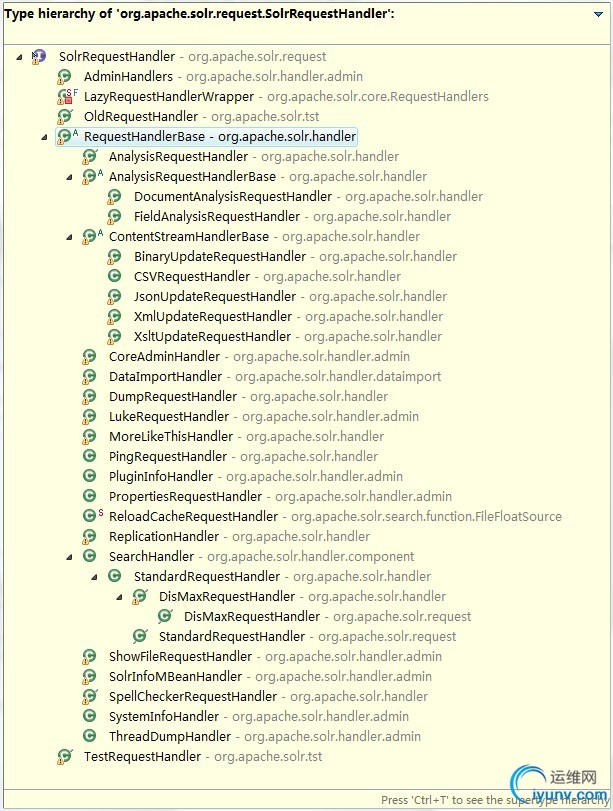This screenshot has width=613, height=811.
Task: Collapse the SearchHandler node
Action: (69, 557)
